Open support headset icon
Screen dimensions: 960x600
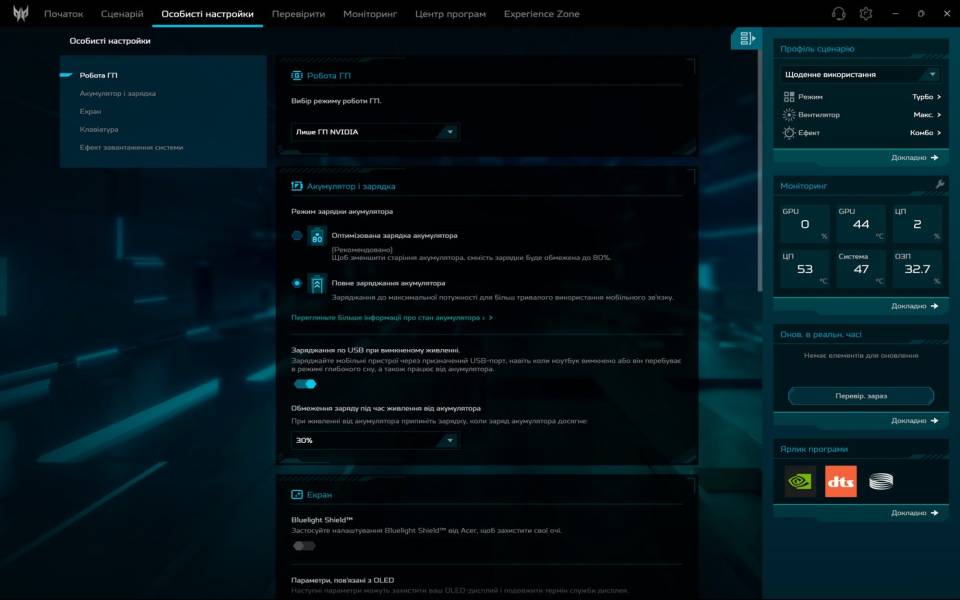pos(839,13)
